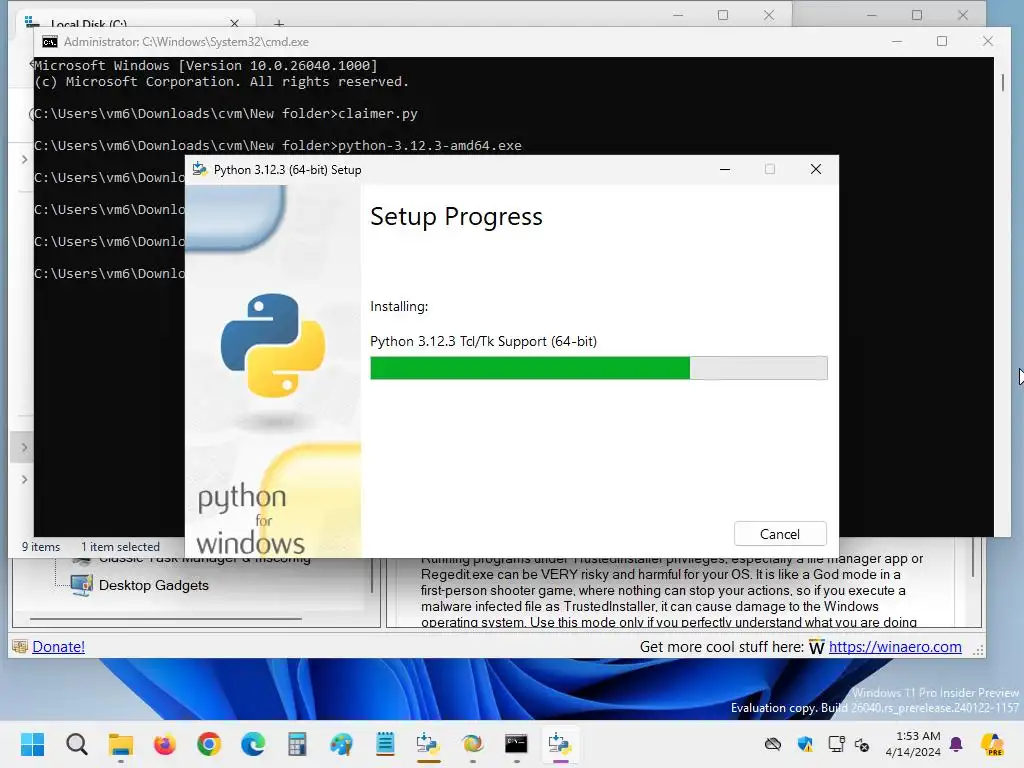This screenshot has width=1024, height=768.
Task: Click the Python Setup title bar icon
Action: pyautogui.click(x=200, y=169)
